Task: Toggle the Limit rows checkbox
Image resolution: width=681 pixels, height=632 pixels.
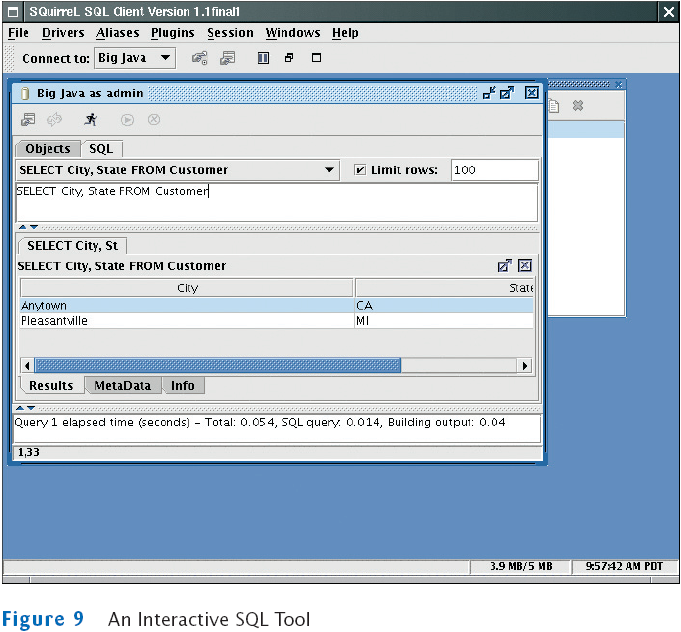Action: (x=360, y=170)
